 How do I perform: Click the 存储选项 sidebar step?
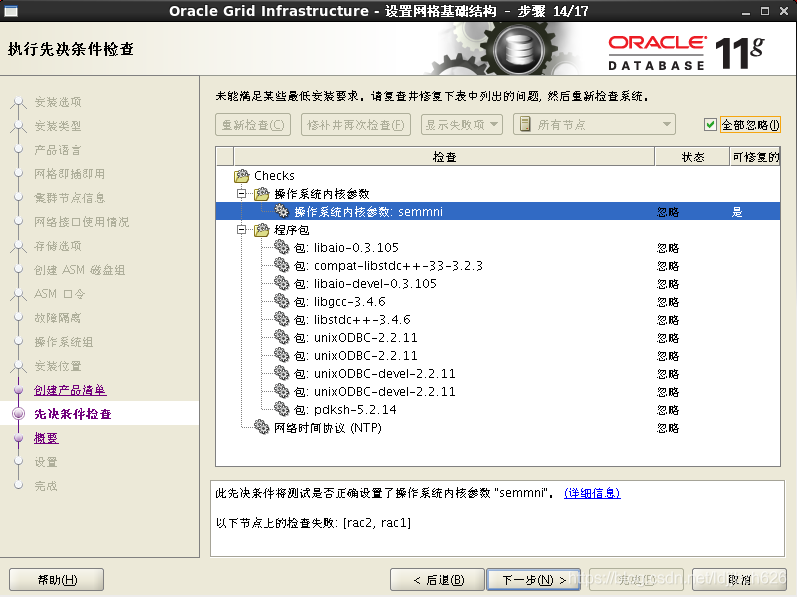(x=58, y=246)
